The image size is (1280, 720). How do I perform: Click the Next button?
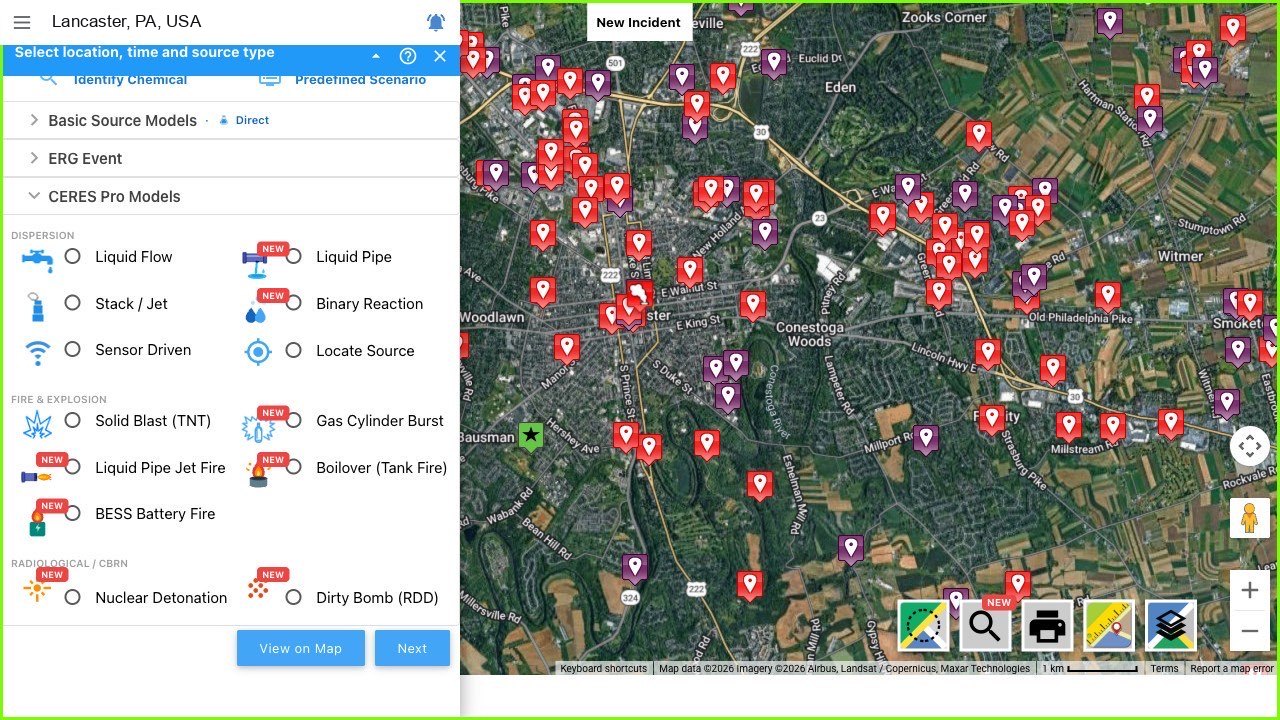[412, 648]
